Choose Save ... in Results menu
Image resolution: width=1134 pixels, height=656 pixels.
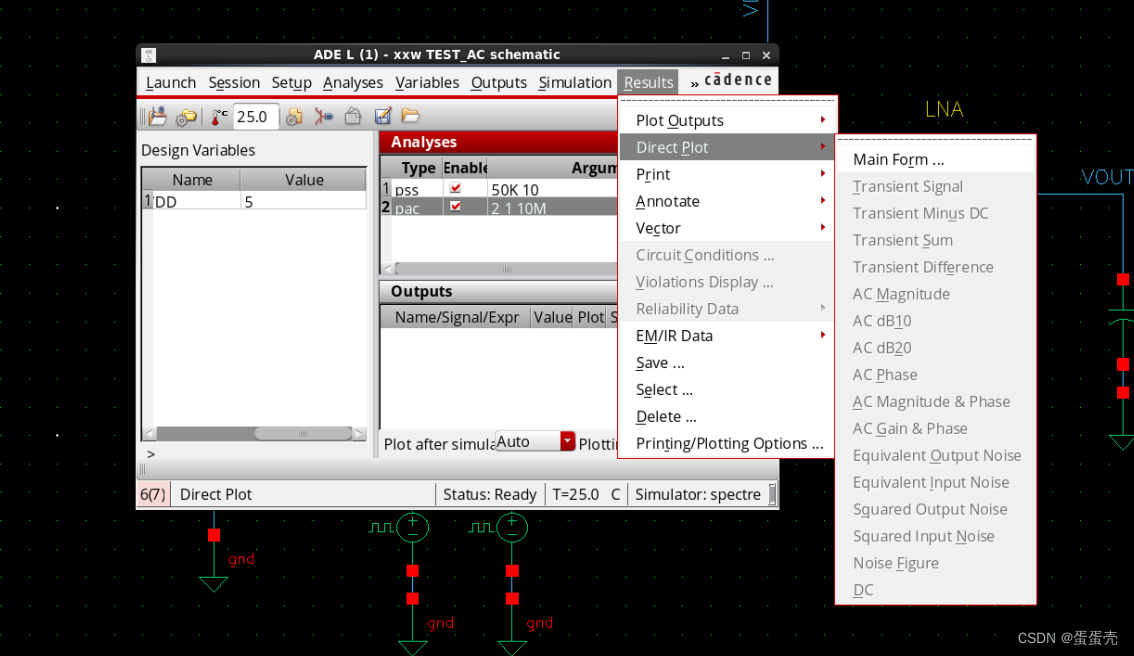click(727, 362)
